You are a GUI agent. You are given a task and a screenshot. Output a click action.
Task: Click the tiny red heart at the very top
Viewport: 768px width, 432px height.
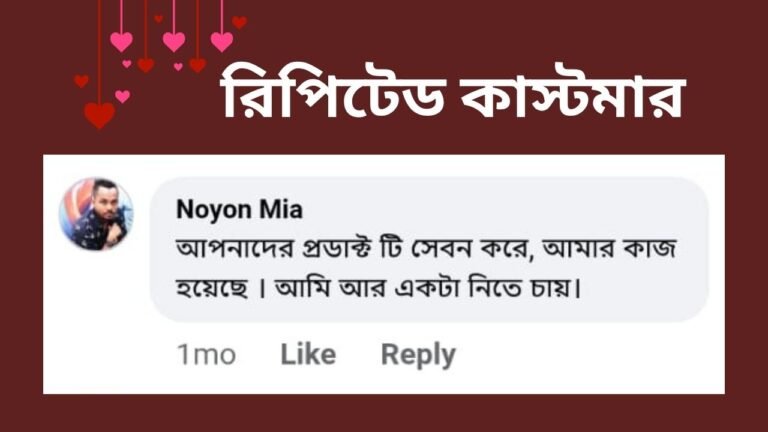(158, 18)
